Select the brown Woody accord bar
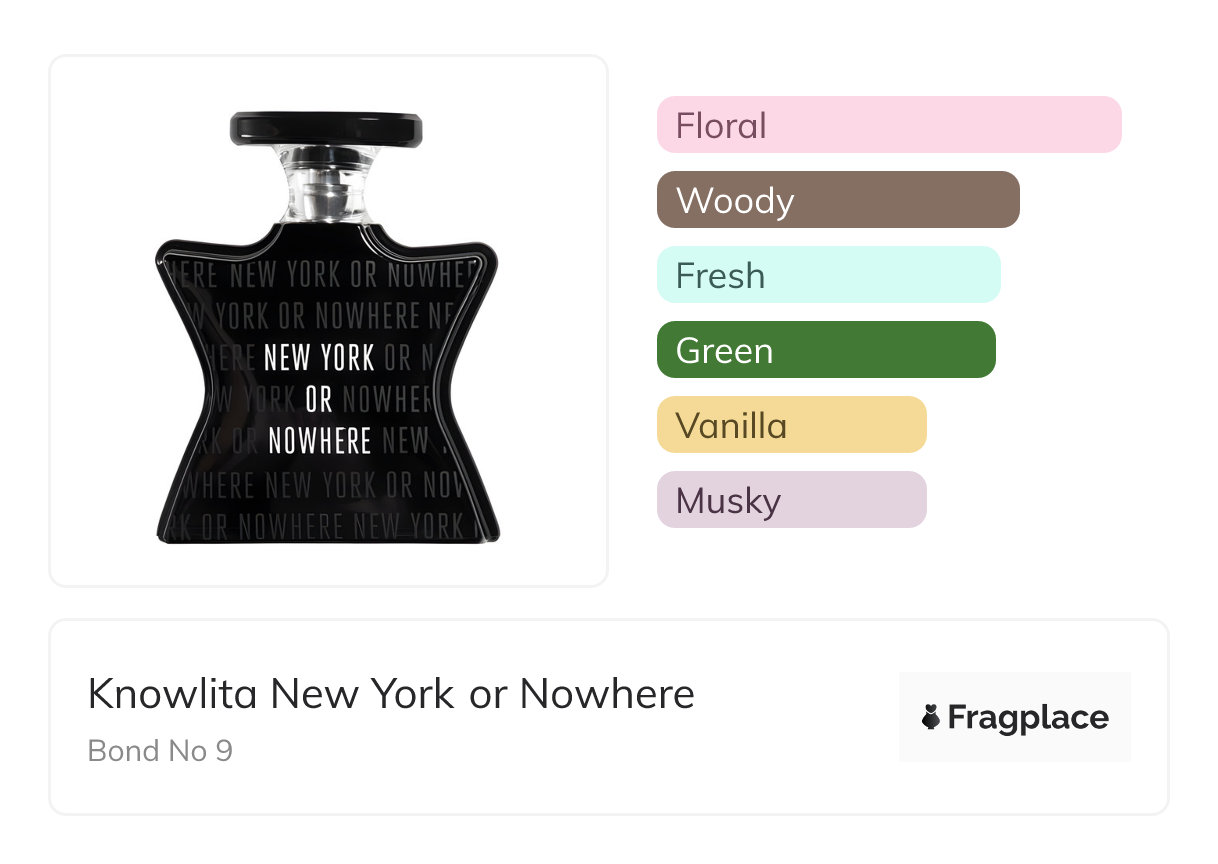The width and height of the screenshot is (1218, 864). pos(838,200)
